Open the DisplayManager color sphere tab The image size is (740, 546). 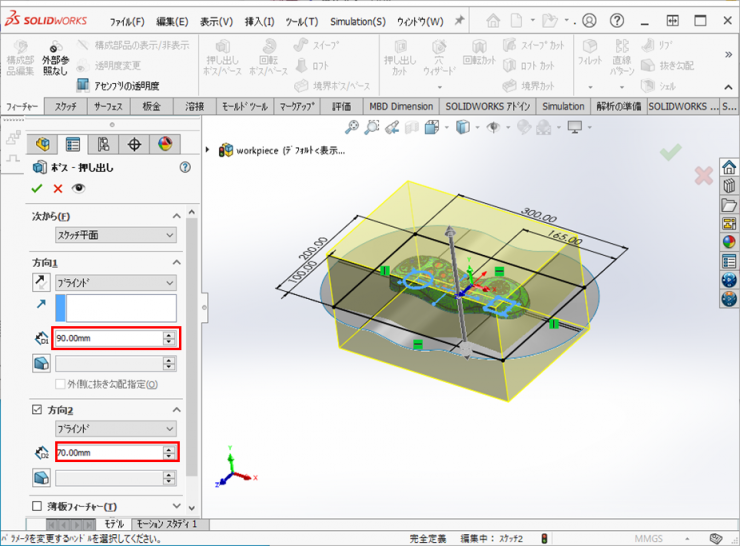(165, 145)
